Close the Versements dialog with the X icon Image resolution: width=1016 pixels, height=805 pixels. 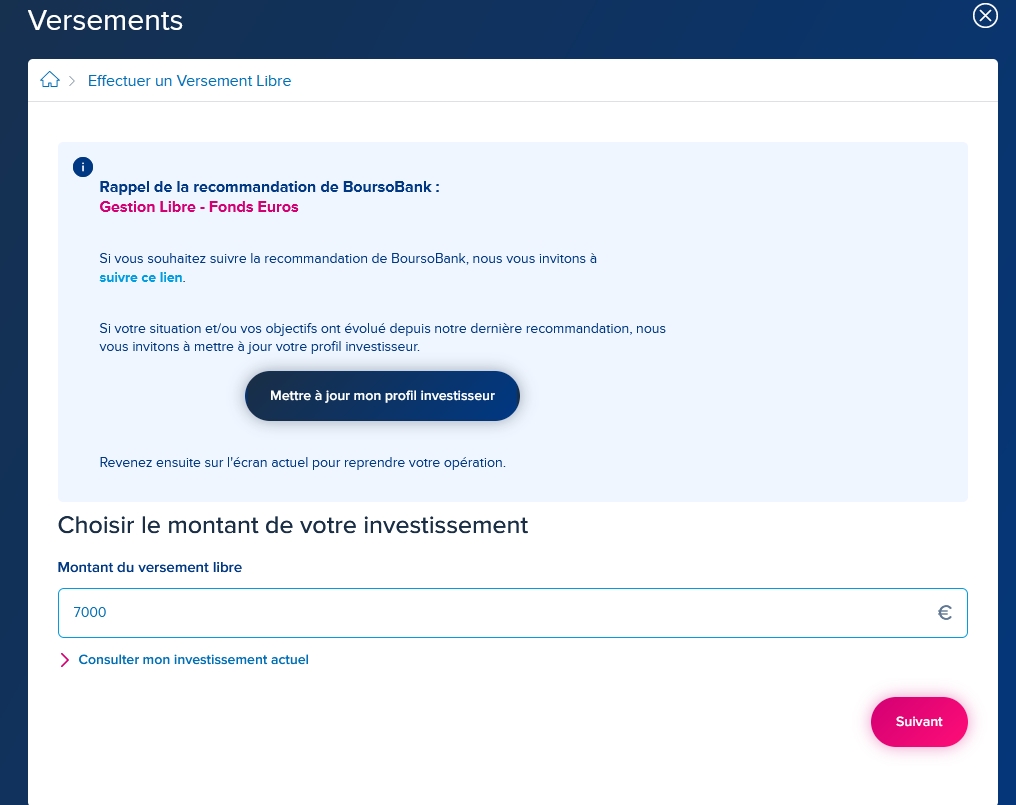tap(985, 16)
